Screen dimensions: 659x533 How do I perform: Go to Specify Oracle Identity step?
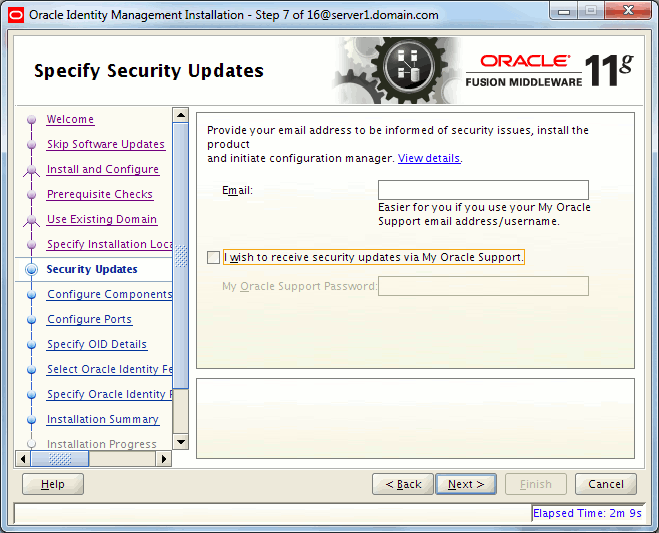(109, 394)
